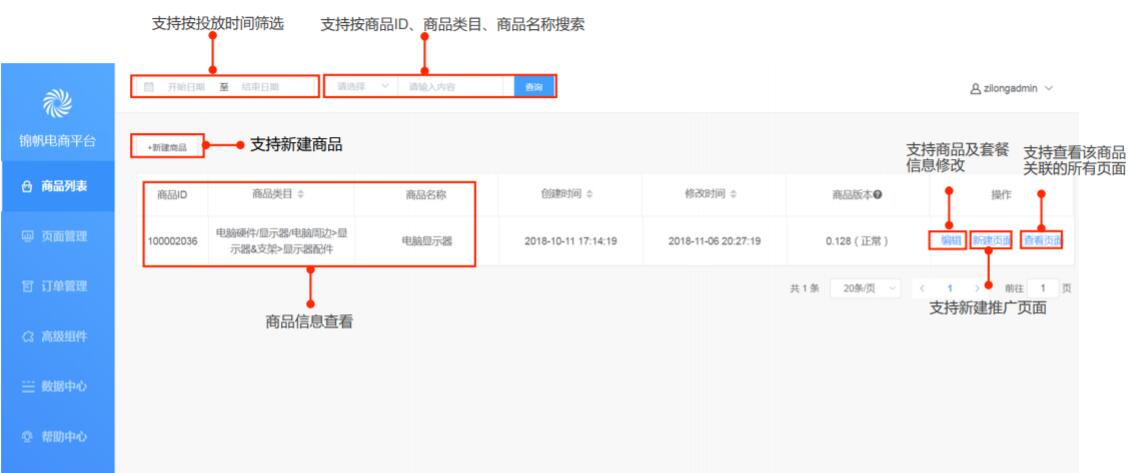Screen dimensions: 1130x473
Task: Click the blue 查询 search button
Action: pos(533,87)
